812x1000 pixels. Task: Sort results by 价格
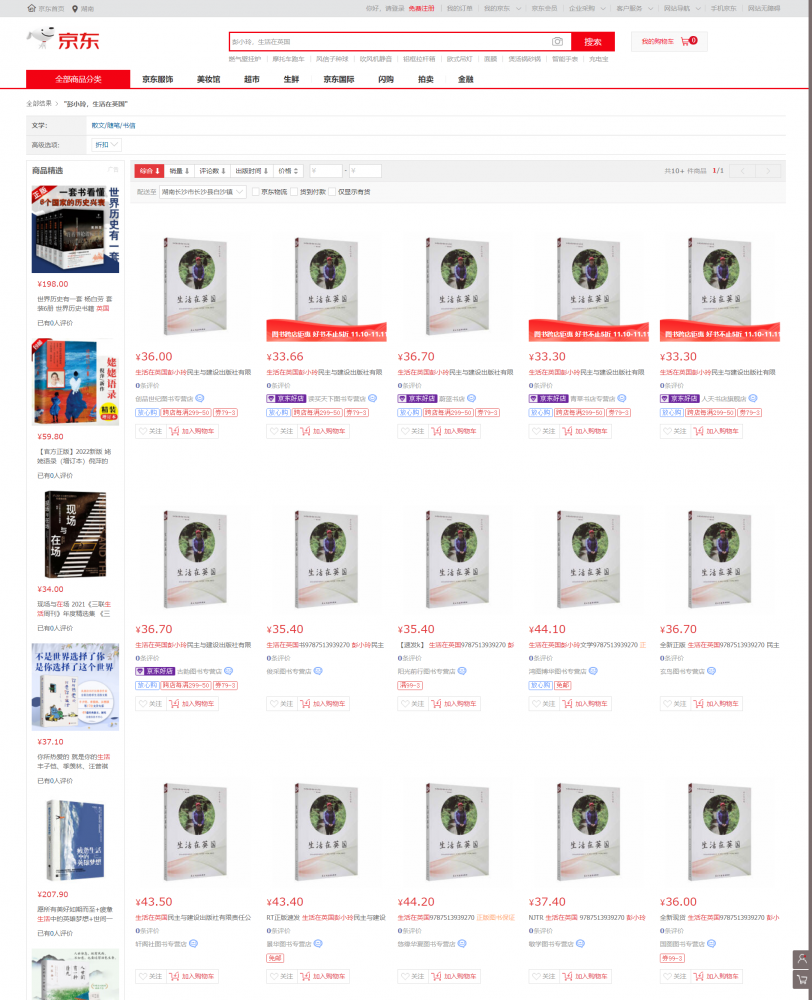coord(288,171)
